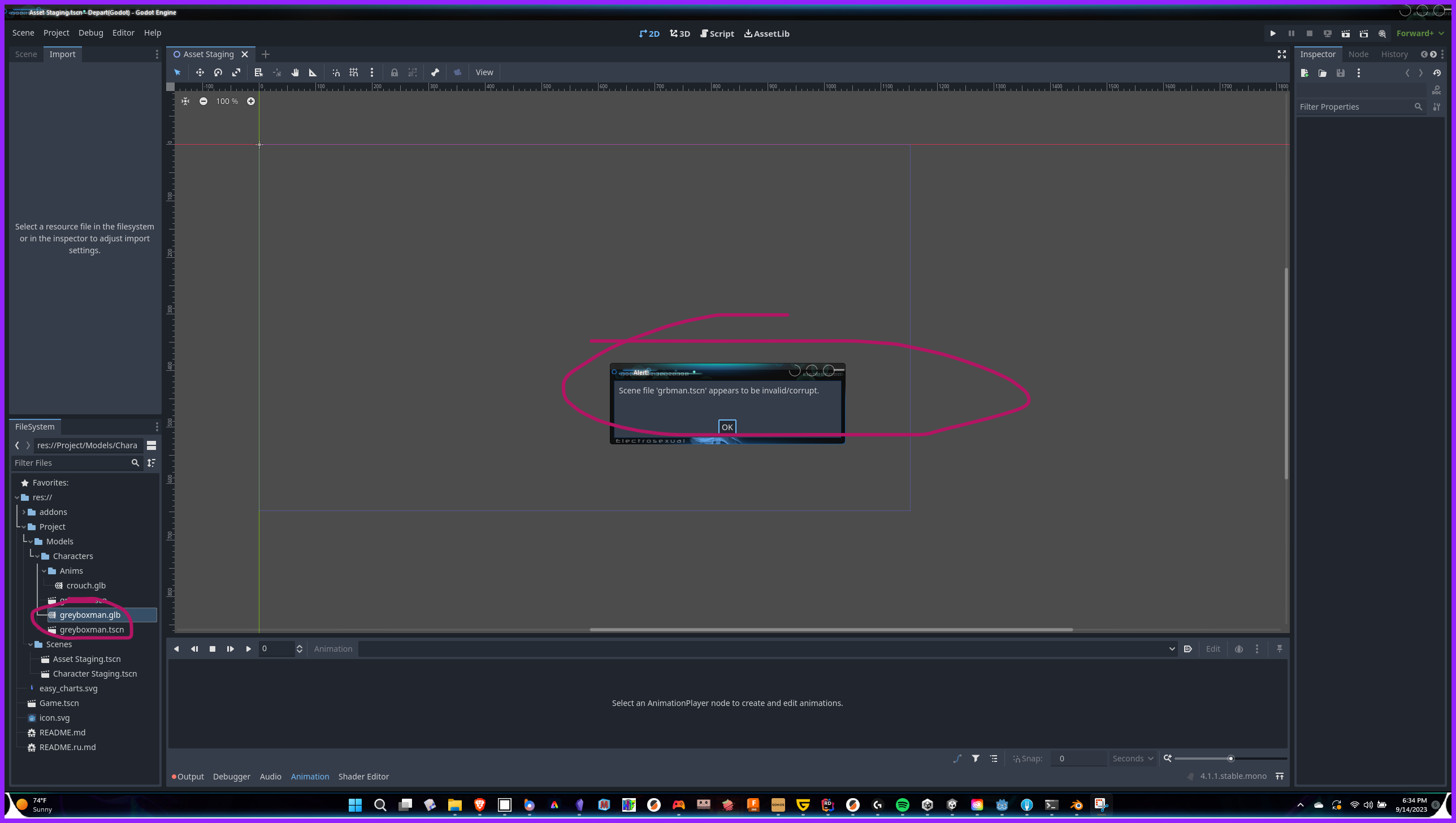Activate the Pan mode tool

(x=294, y=72)
